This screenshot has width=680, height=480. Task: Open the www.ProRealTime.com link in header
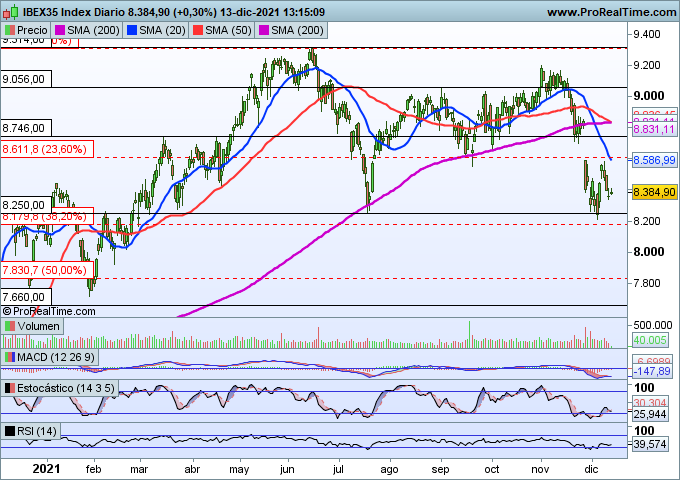pyautogui.click(x=611, y=12)
